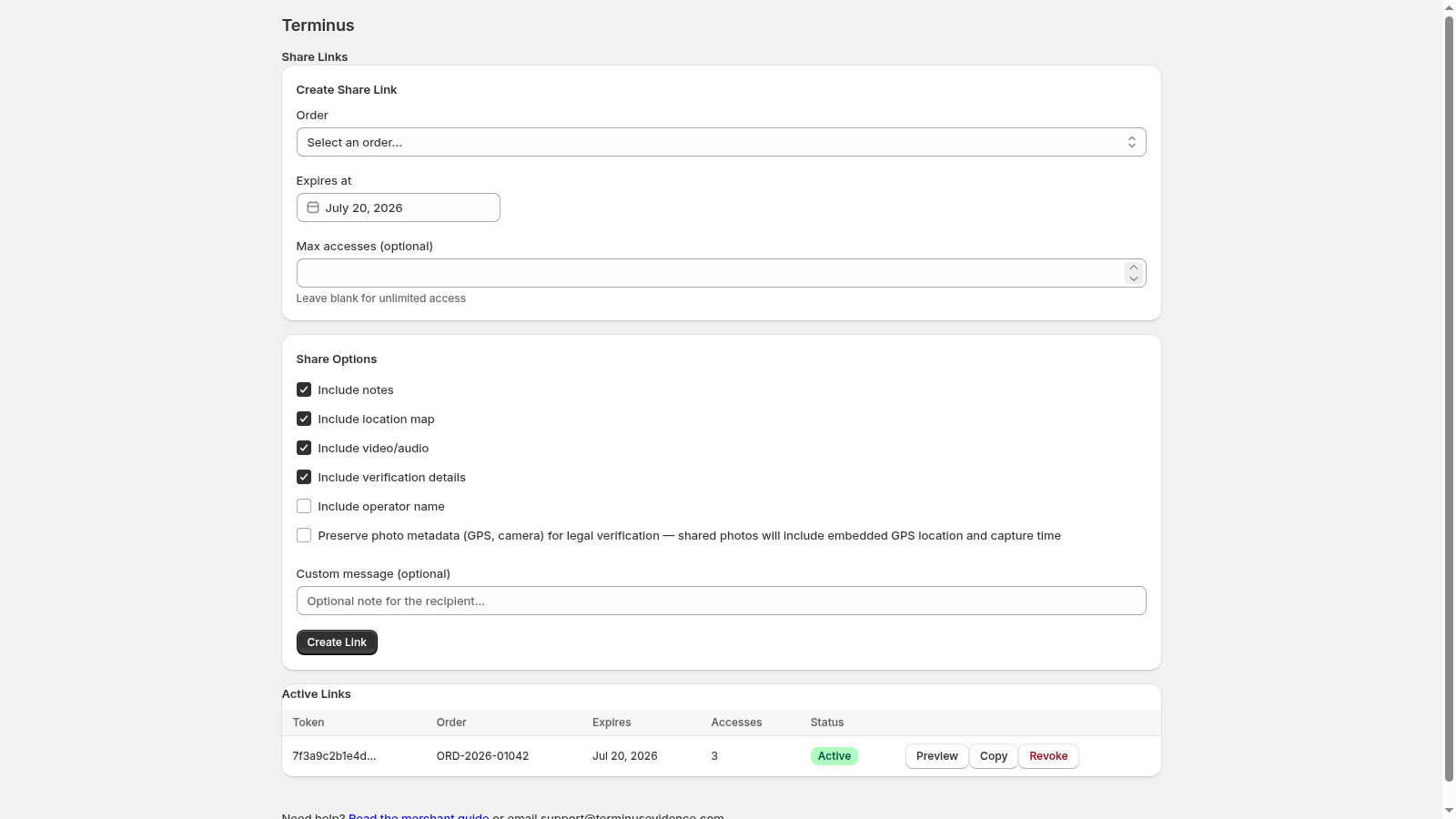
Task: Click the Expires column header
Action: [x=612, y=723]
